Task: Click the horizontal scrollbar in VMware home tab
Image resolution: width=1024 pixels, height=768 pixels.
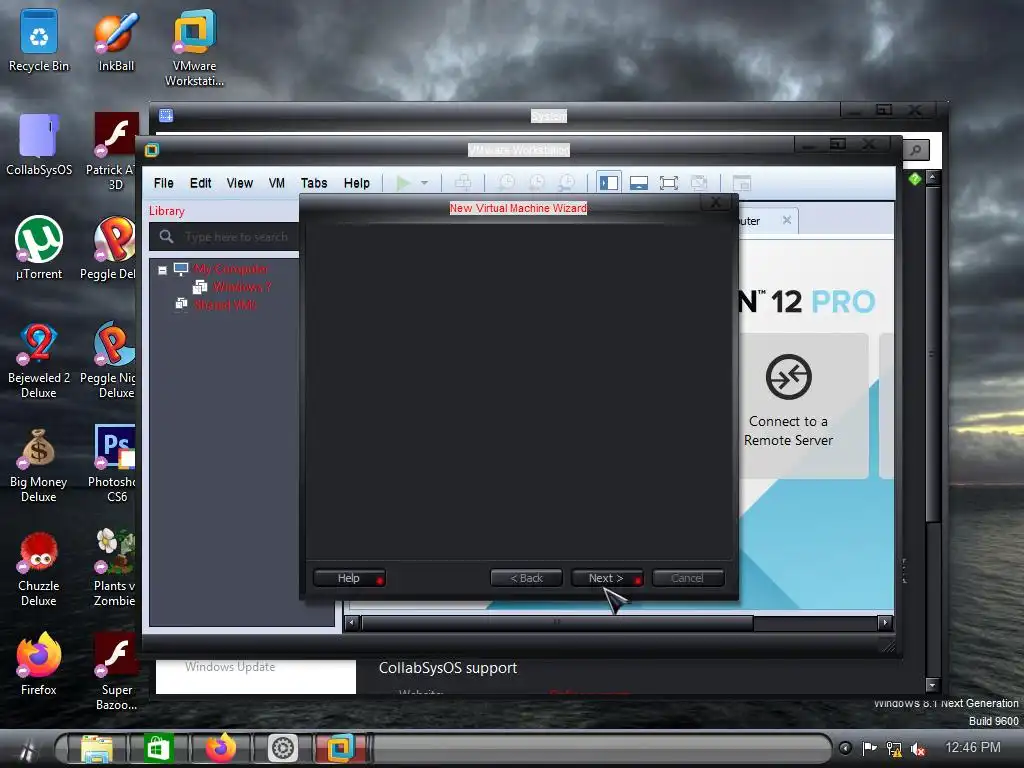Action: tap(557, 622)
